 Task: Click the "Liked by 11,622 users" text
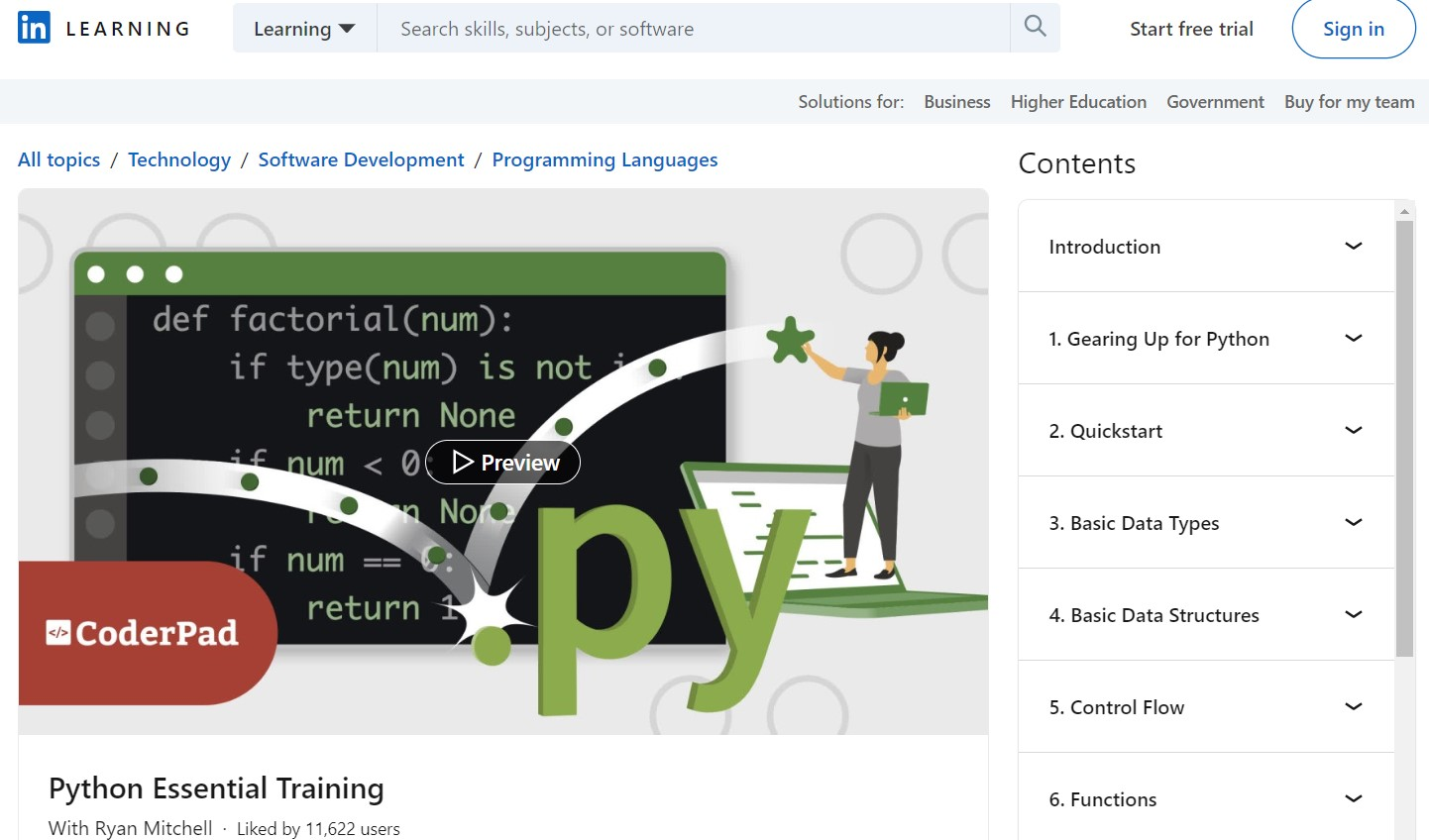click(318, 829)
